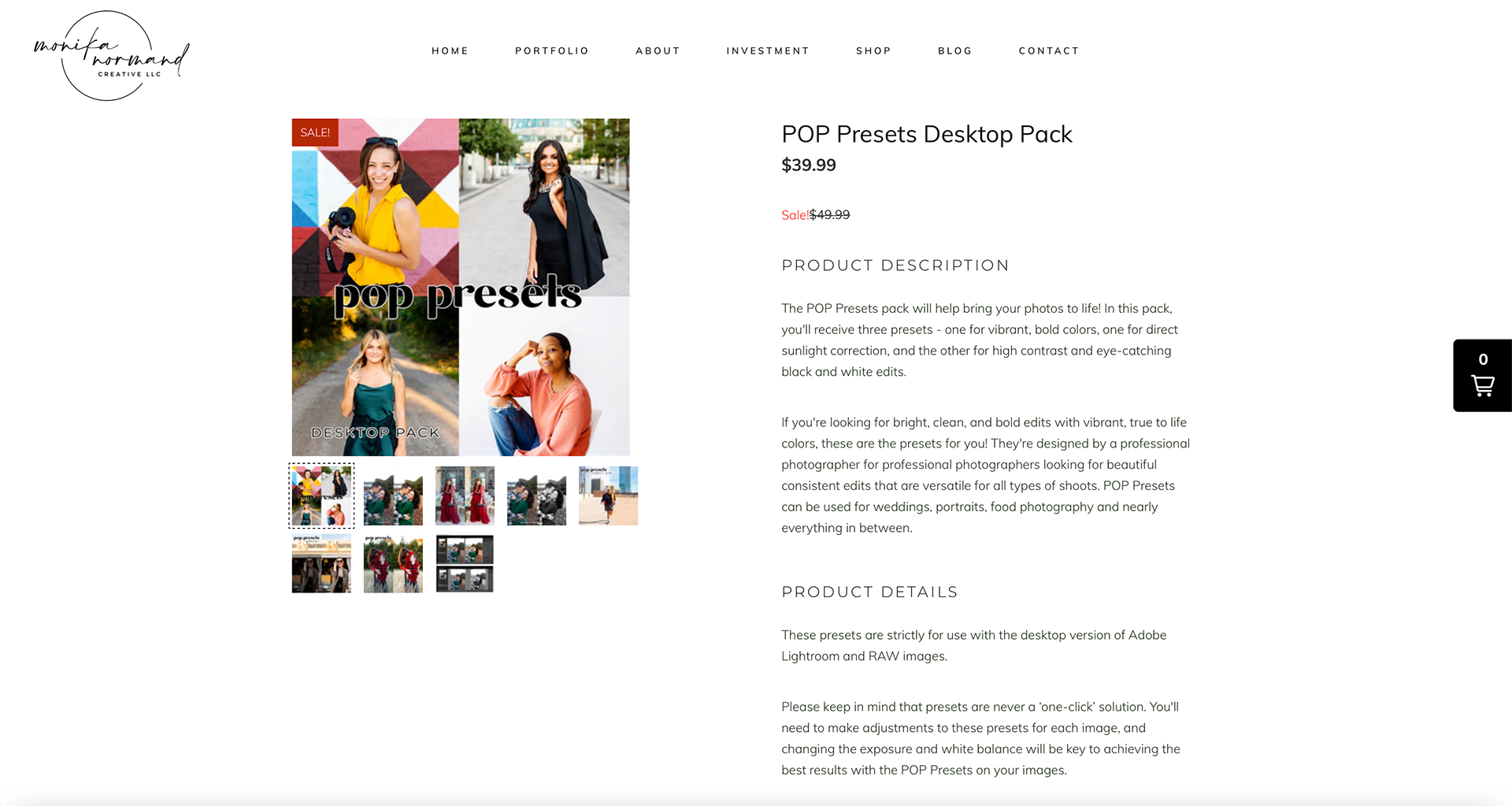Open the Portfolio menu item
The image size is (1512, 806).
(552, 50)
